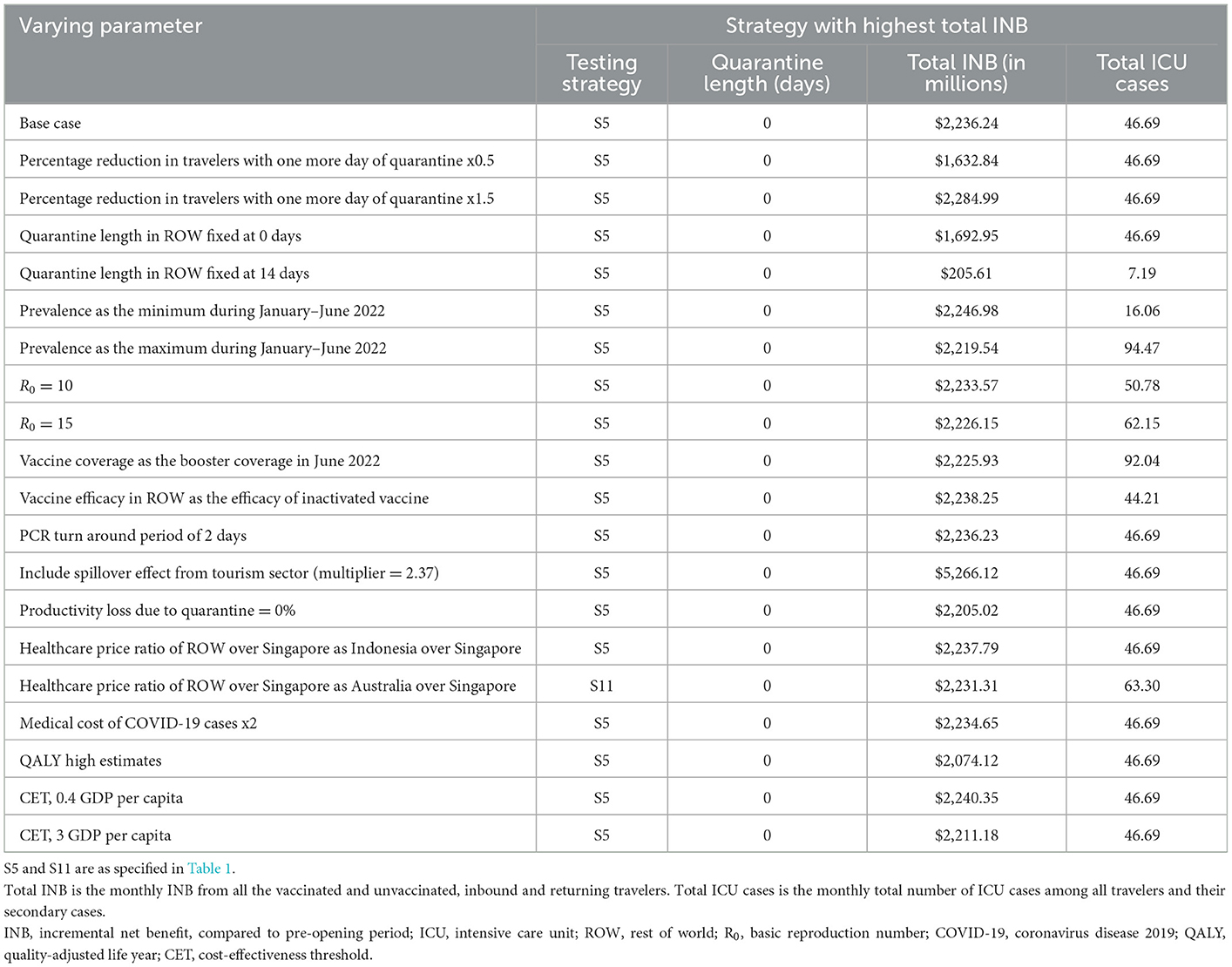Select the 'Testing strategy' column header

602,73
